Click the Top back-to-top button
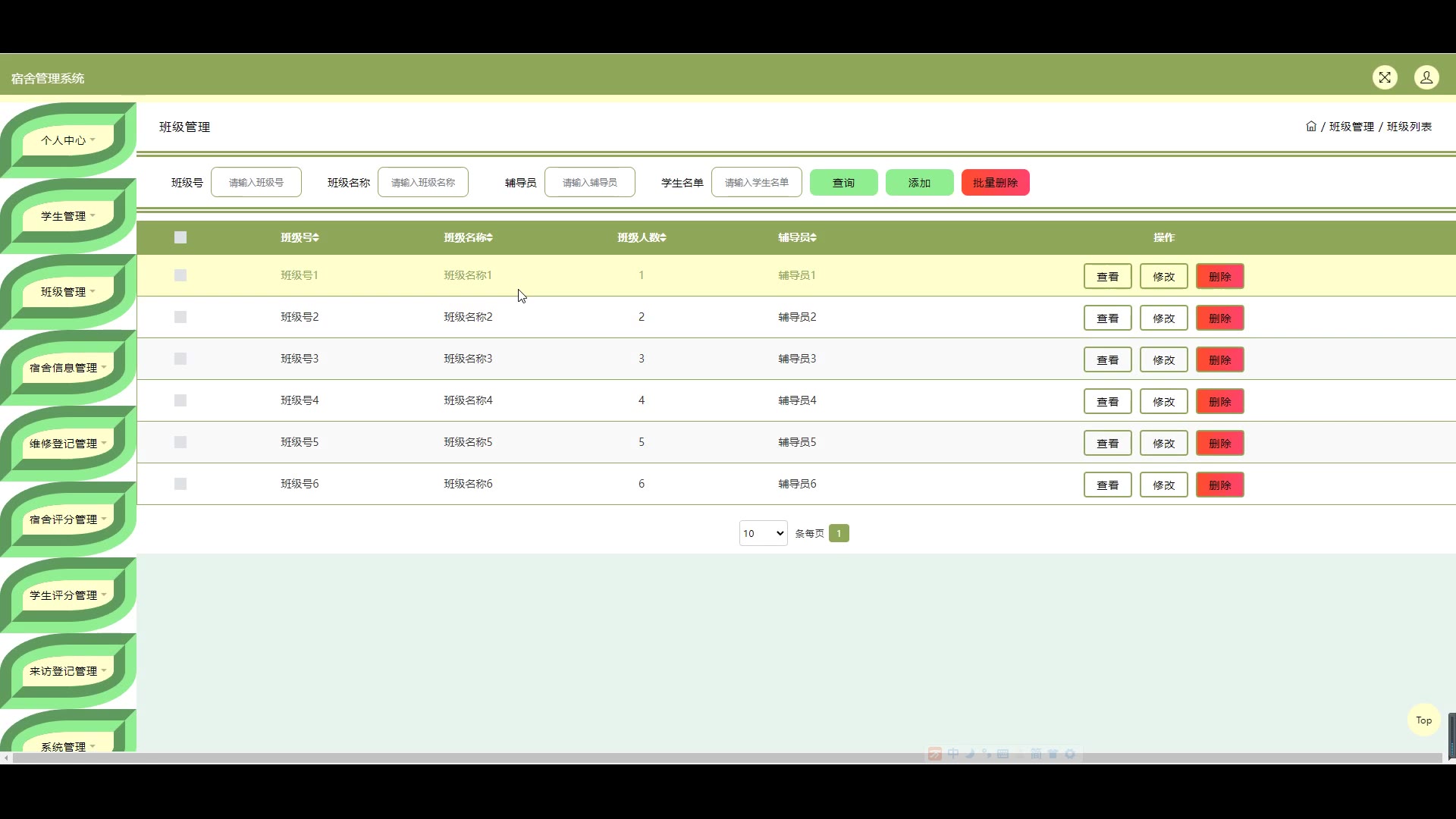 [1423, 720]
